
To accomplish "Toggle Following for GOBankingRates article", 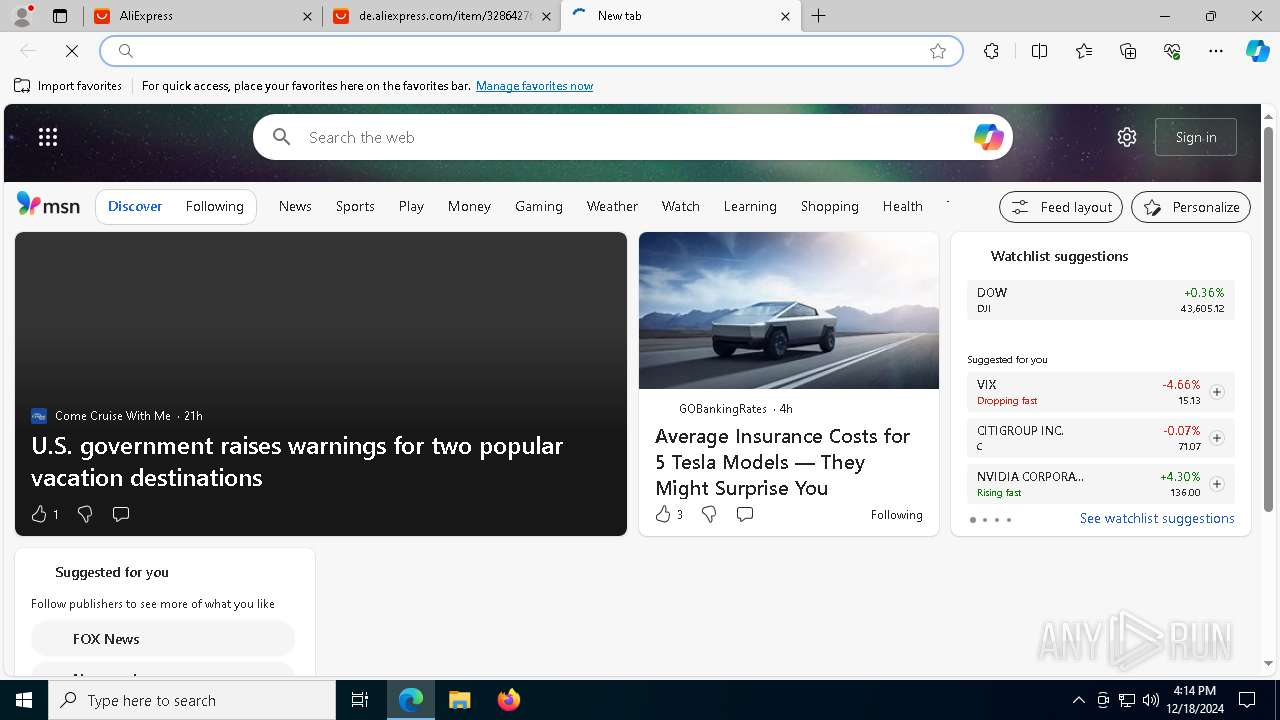I will click(x=896, y=515).
